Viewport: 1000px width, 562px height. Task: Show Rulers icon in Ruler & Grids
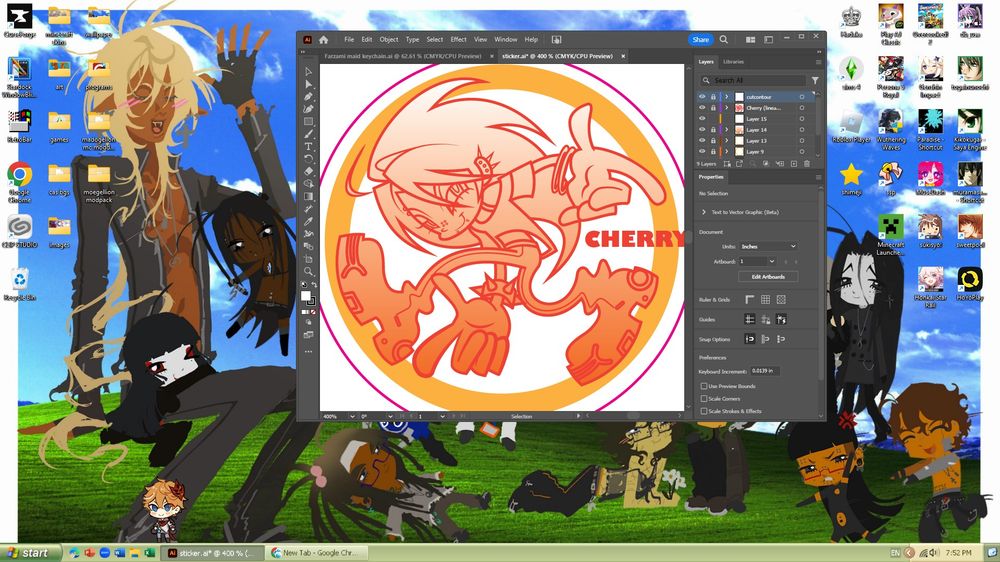click(x=750, y=299)
